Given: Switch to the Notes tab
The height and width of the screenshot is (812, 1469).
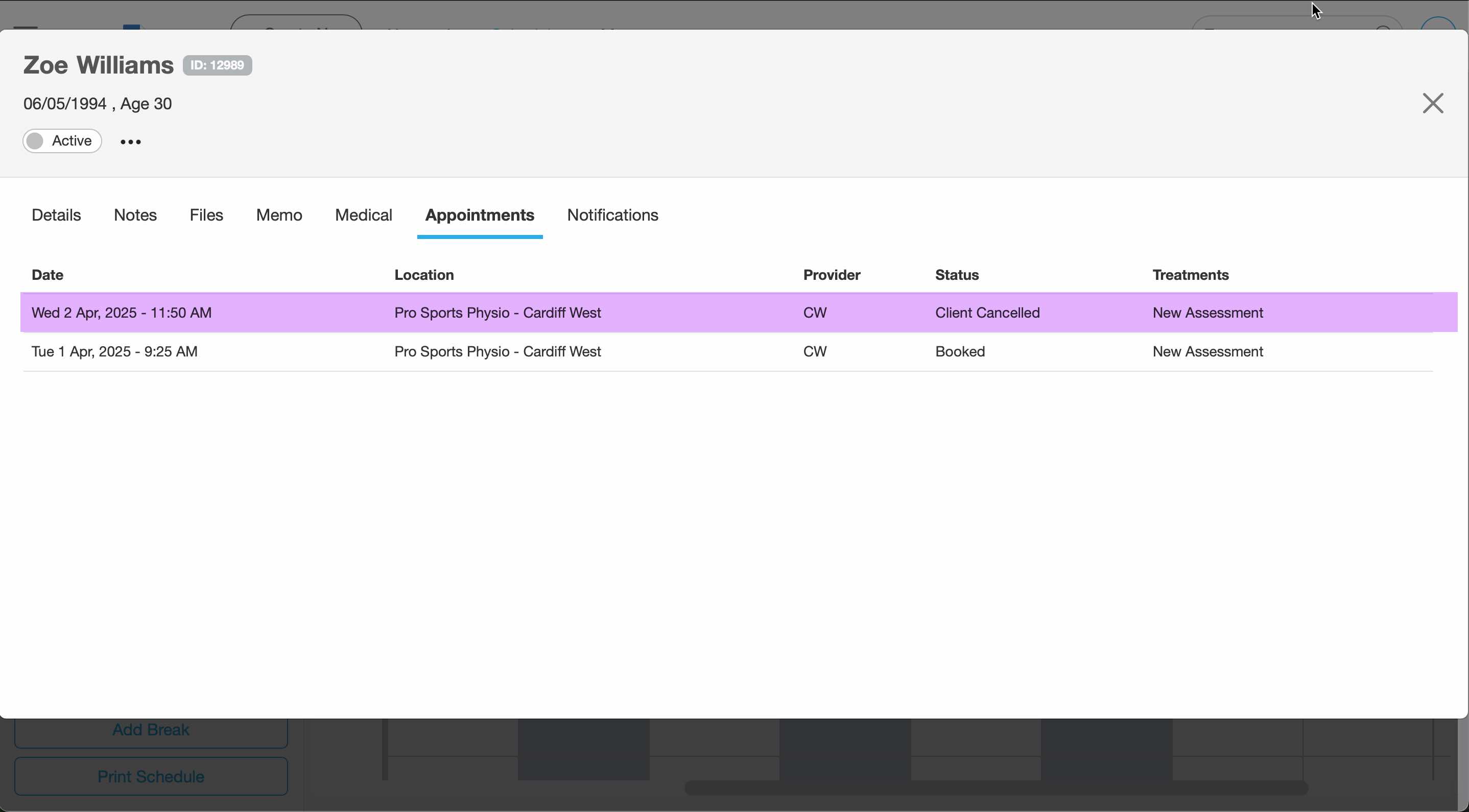Looking at the screenshot, I should (x=135, y=215).
